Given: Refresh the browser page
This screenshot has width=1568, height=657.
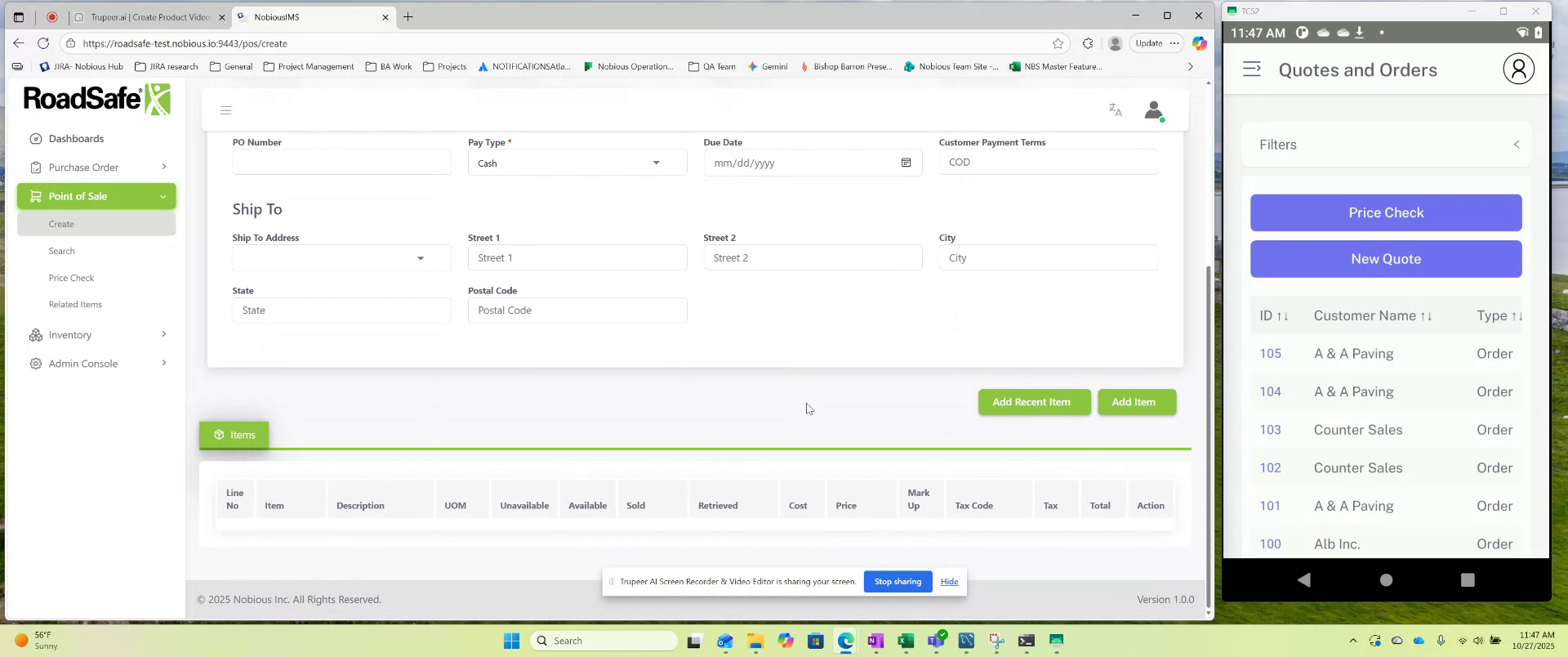Looking at the screenshot, I should click(x=43, y=43).
